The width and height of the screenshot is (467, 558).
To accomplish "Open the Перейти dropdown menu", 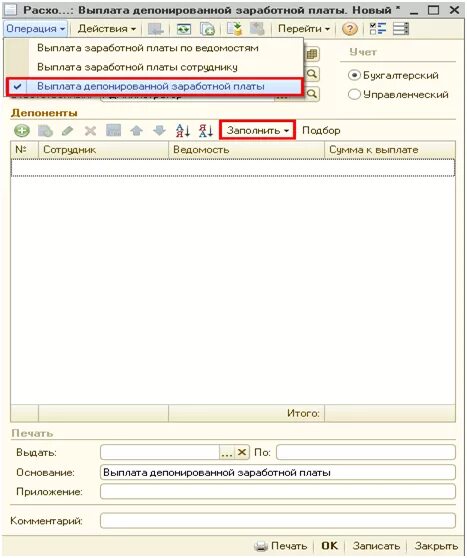I will pyautogui.click(x=304, y=29).
